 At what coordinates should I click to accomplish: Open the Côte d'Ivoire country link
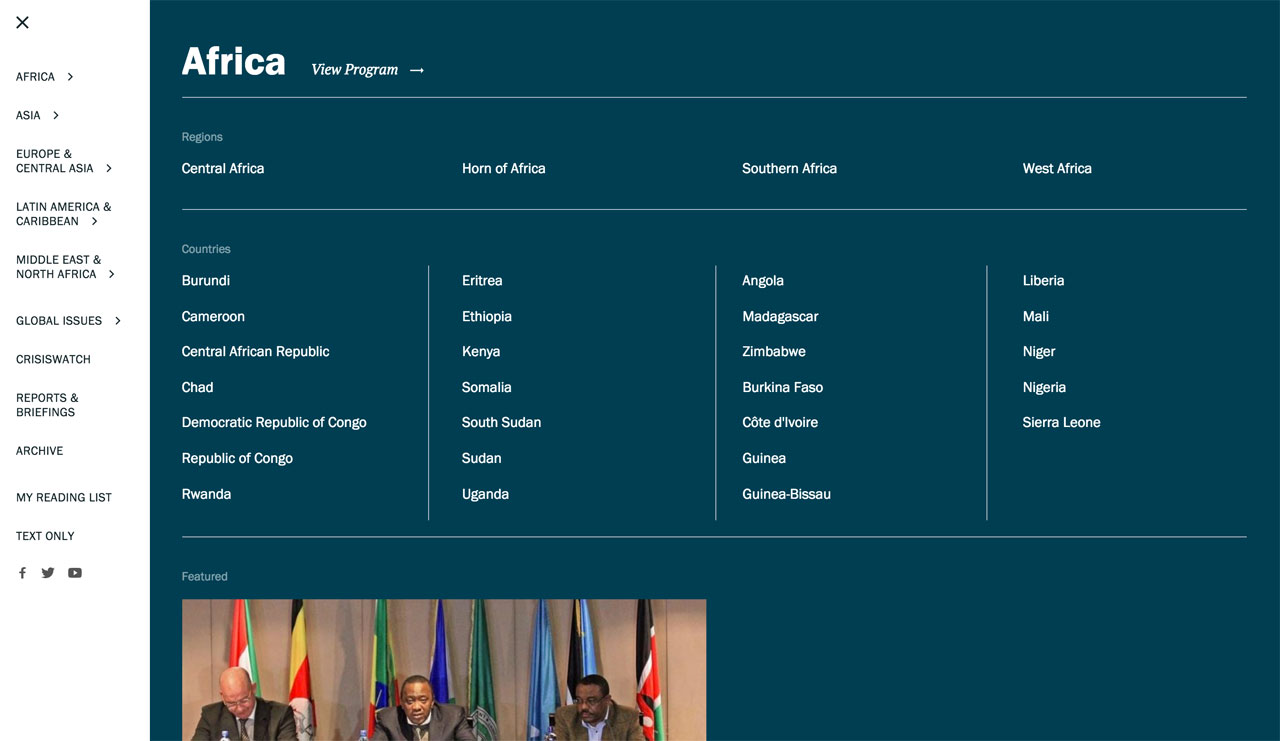coord(780,423)
